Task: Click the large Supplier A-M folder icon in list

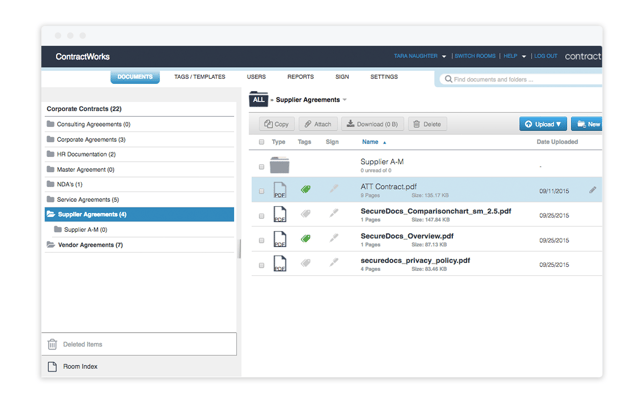Action: (x=280, y=165)
